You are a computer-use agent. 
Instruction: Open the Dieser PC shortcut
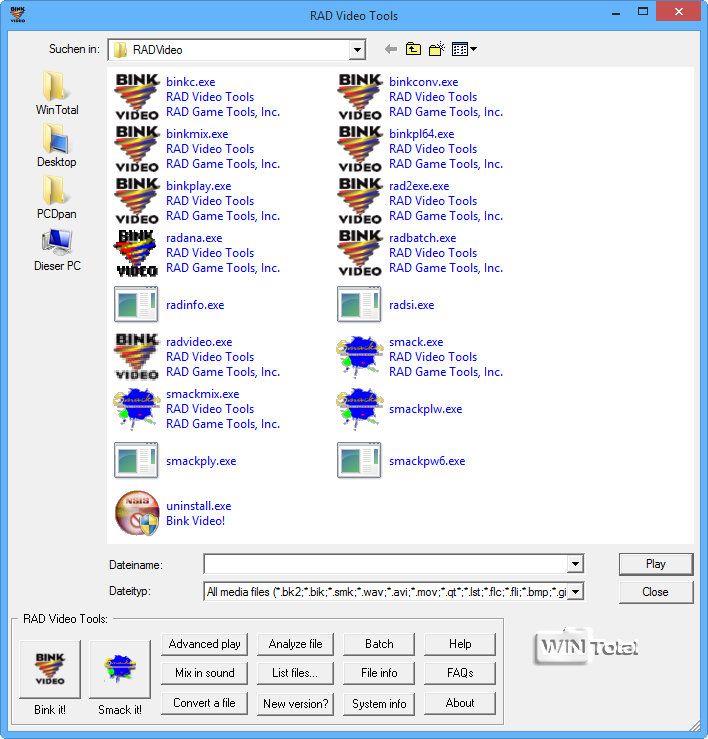(57, 250)
